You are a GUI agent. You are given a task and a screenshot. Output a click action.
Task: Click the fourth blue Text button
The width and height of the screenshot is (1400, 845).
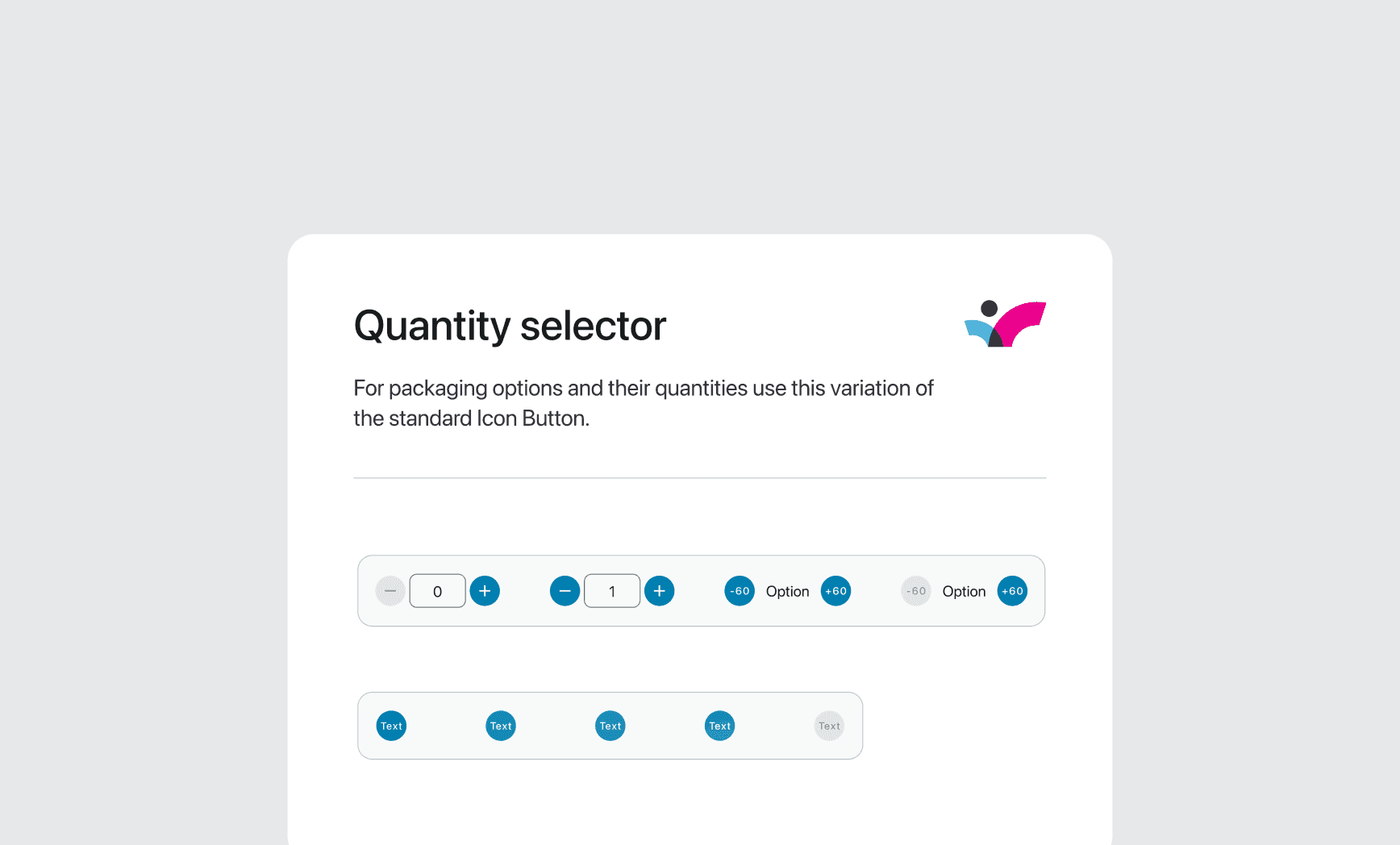[x=720, y=726]
